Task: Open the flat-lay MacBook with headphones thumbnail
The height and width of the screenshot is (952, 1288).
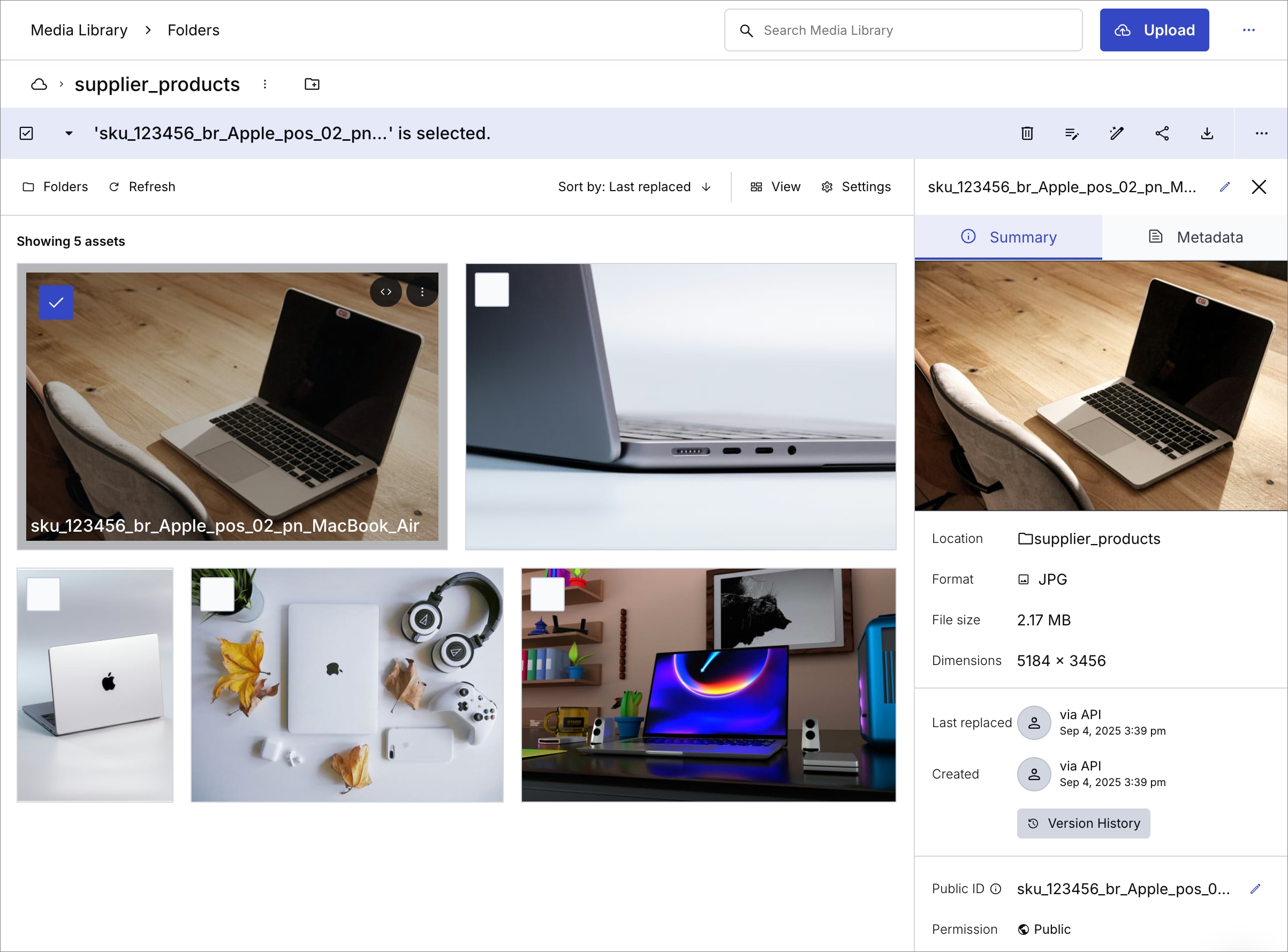Action: tap(347, 685)
